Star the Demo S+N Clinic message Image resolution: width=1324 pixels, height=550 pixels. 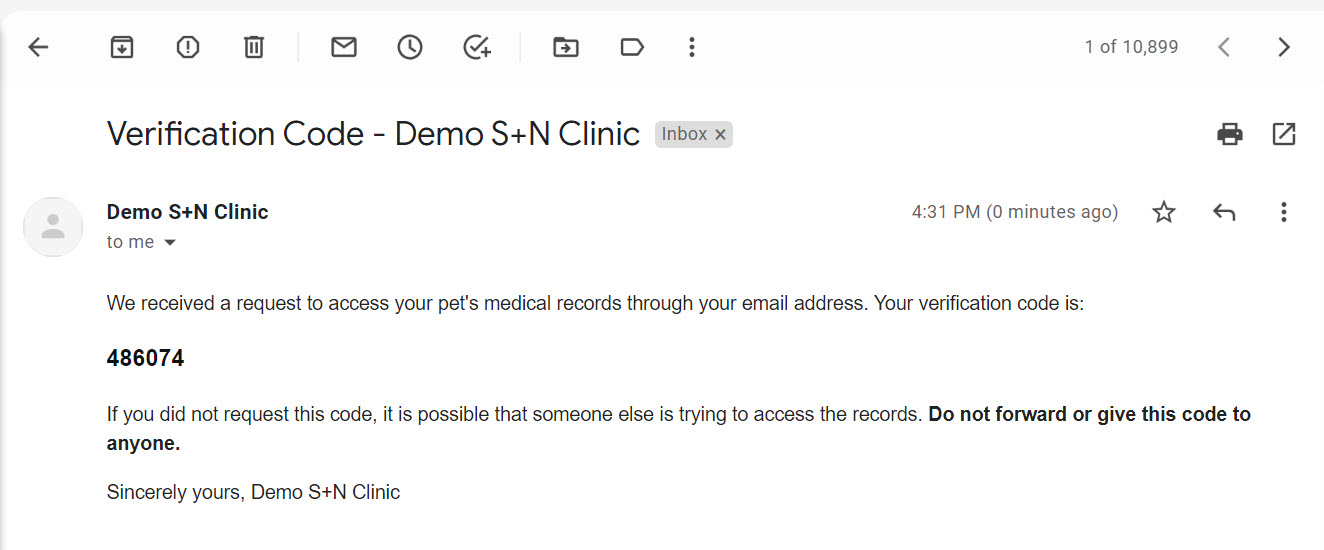click(x=1164, y=212)
